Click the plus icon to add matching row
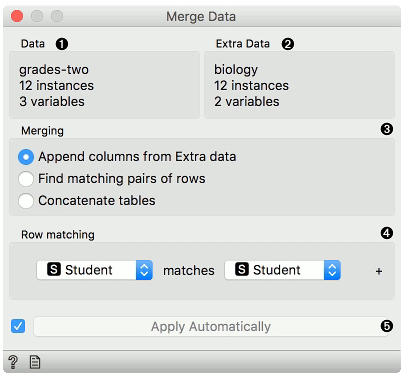Viewport: 402px width, 373px height. (379, 271)
